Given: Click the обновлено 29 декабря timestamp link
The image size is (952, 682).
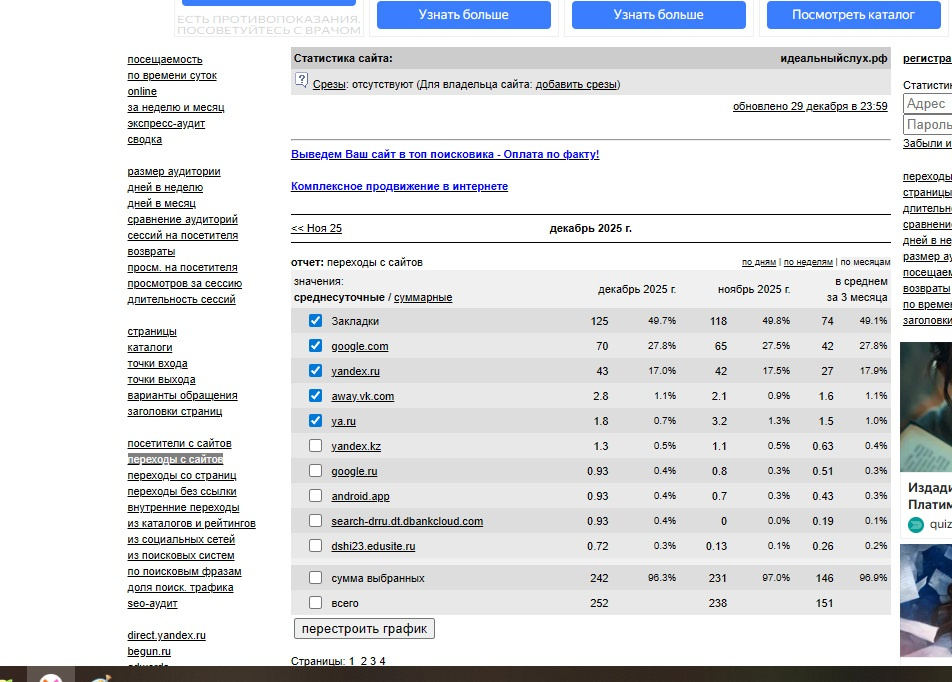Looking at the screenshot, I should coord(810,106).
